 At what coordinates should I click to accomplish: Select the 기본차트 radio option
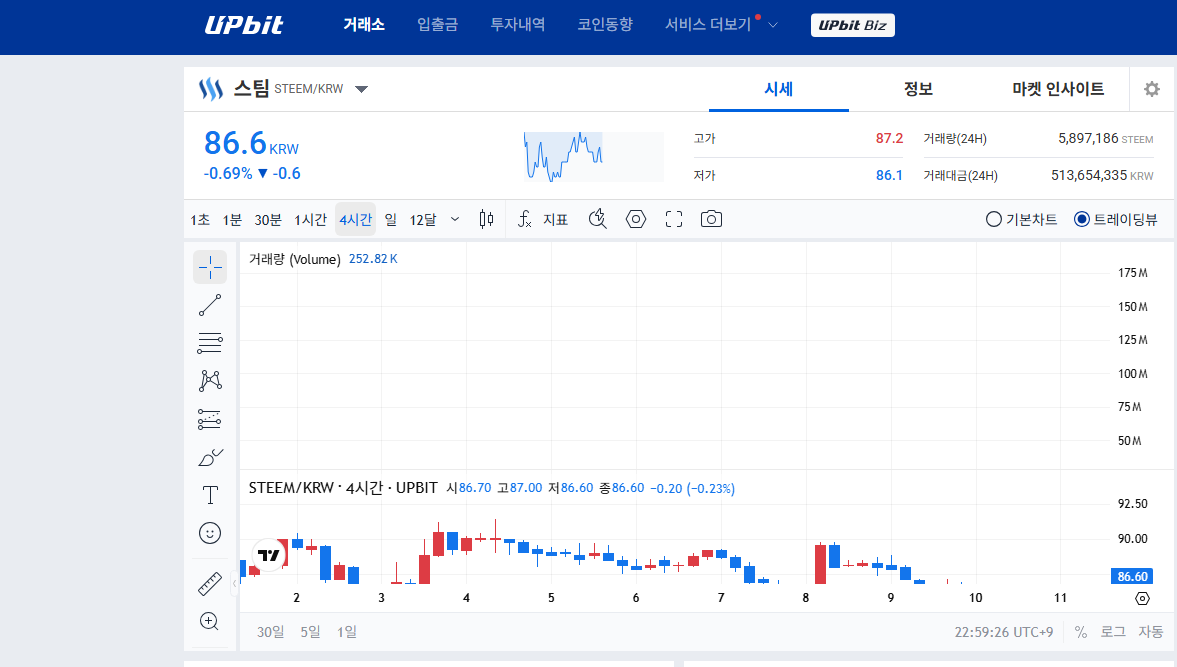[1021, 219]
